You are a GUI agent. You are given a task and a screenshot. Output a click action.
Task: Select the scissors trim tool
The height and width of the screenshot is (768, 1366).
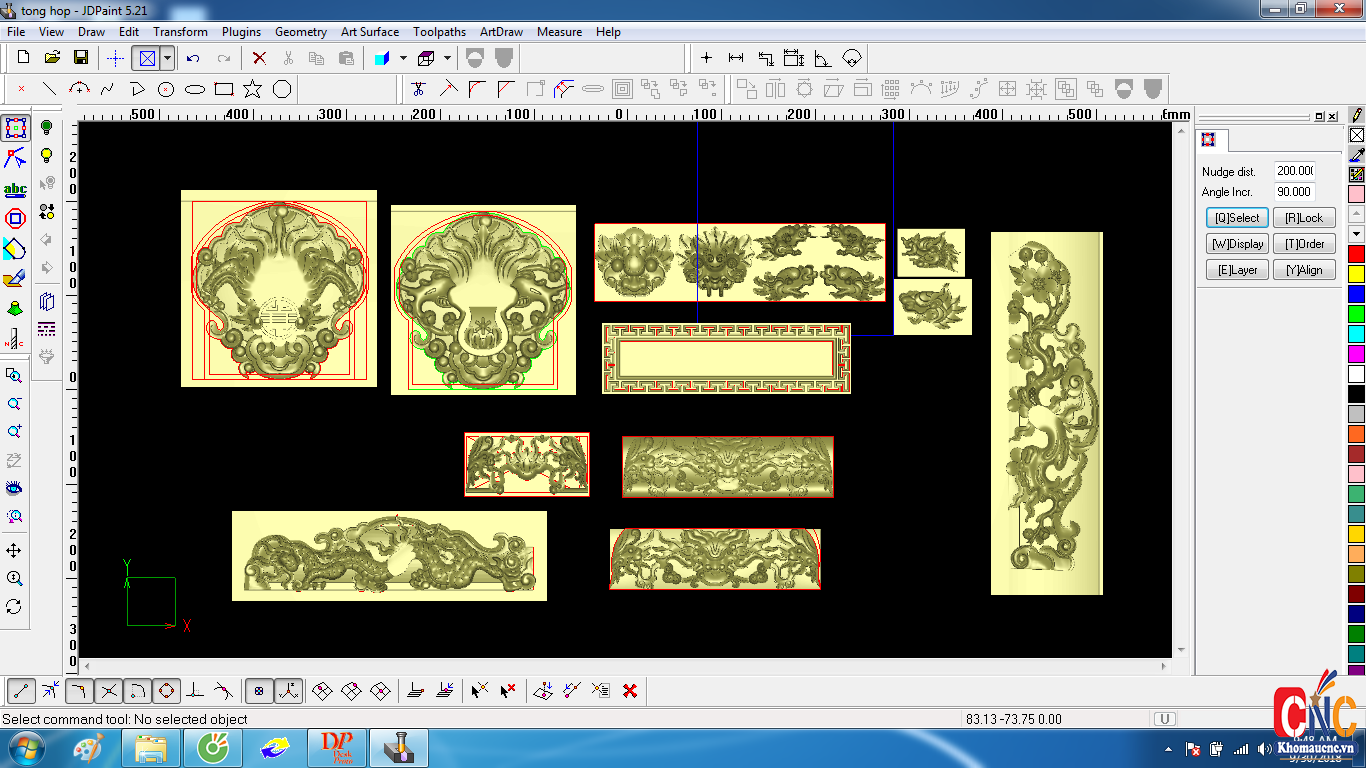419,89
